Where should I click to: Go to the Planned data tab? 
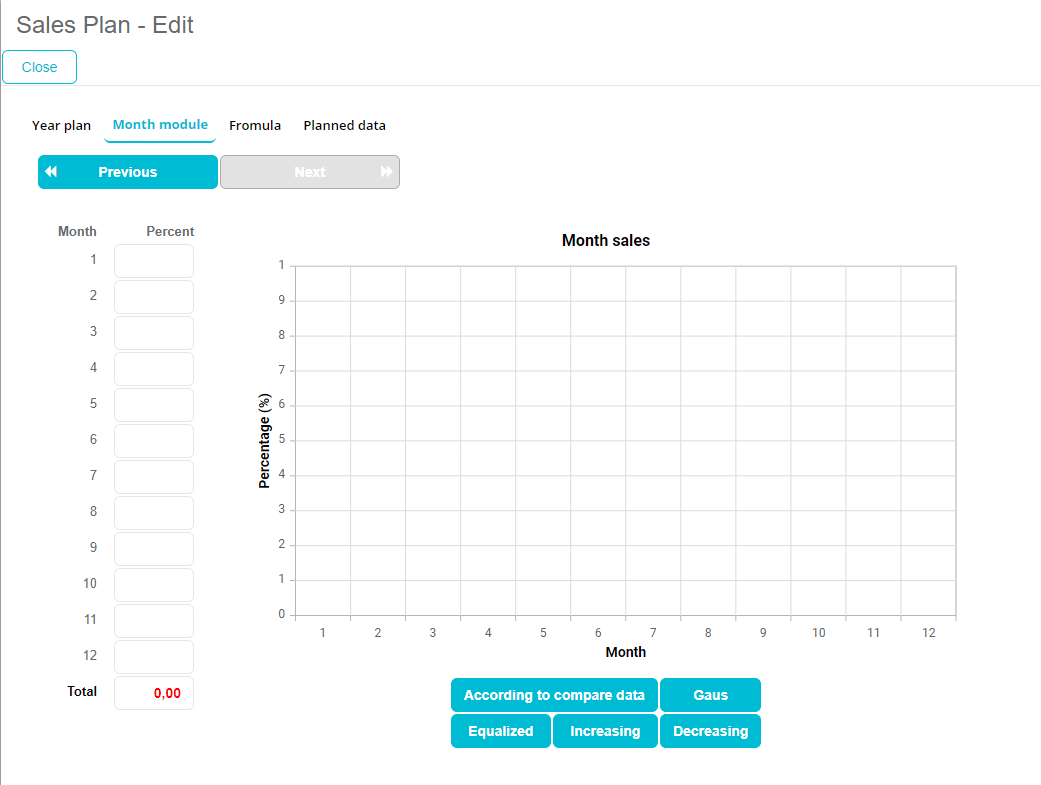click(344, 126)
